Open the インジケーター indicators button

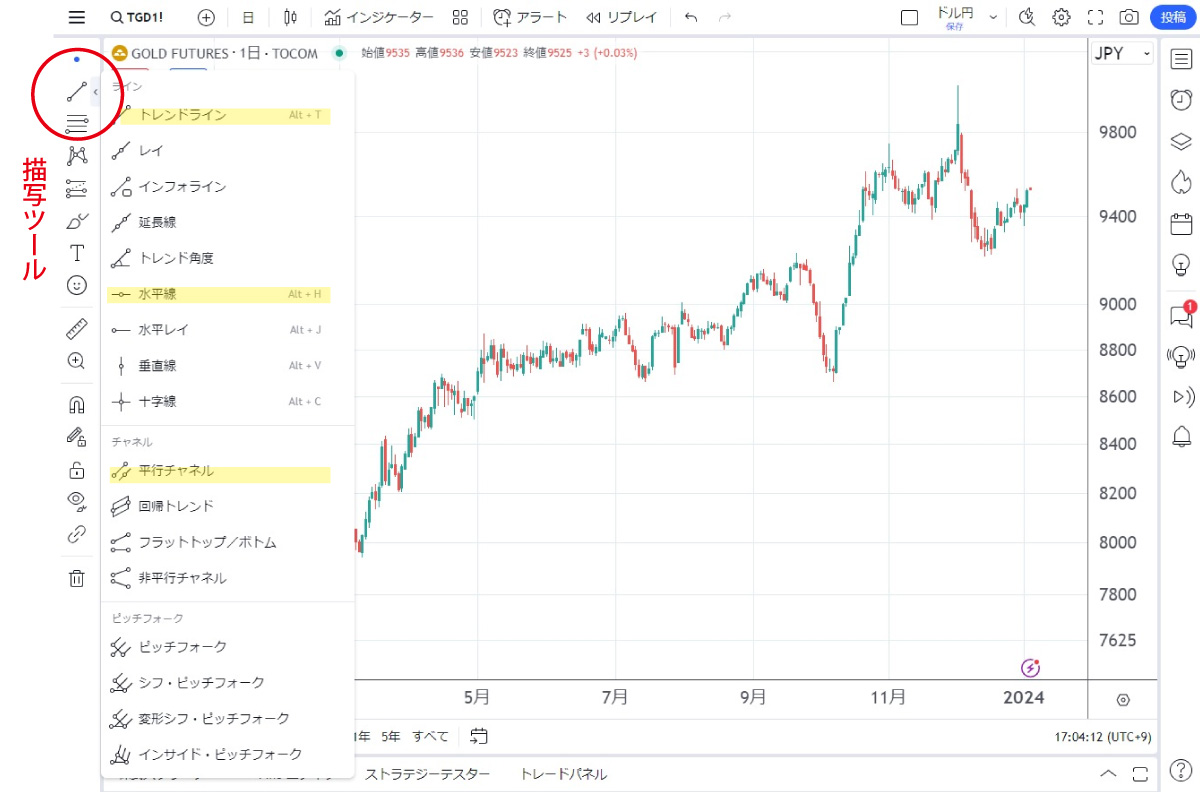[x=379, y=17]
